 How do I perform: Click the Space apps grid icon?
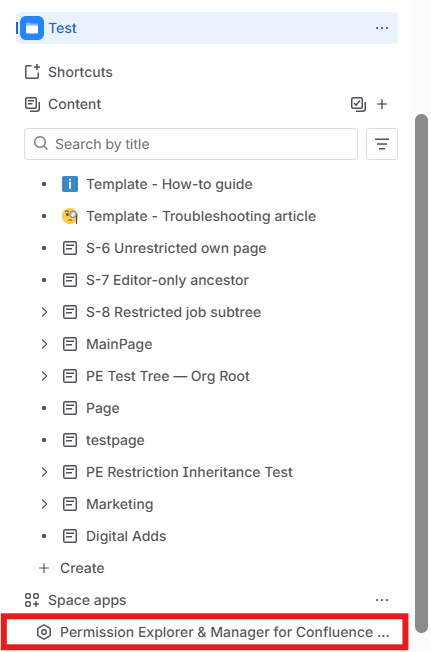[x=32, y=600]
